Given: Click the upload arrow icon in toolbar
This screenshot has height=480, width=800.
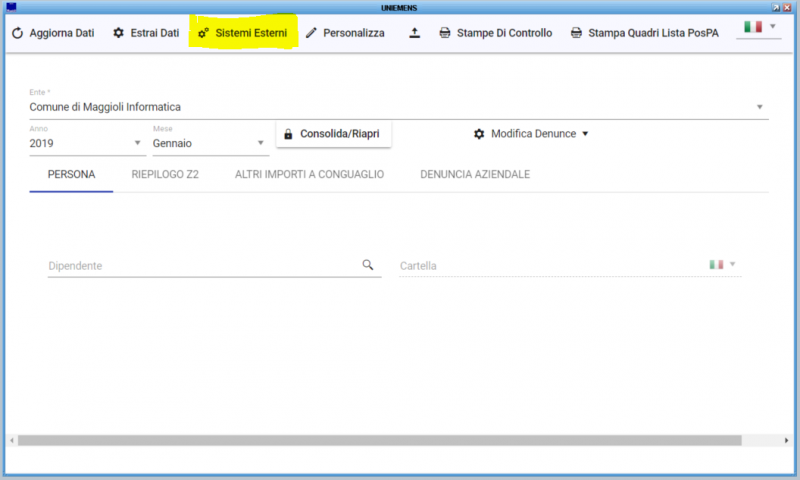Looking at the screenshot, I should coord(415,33).
